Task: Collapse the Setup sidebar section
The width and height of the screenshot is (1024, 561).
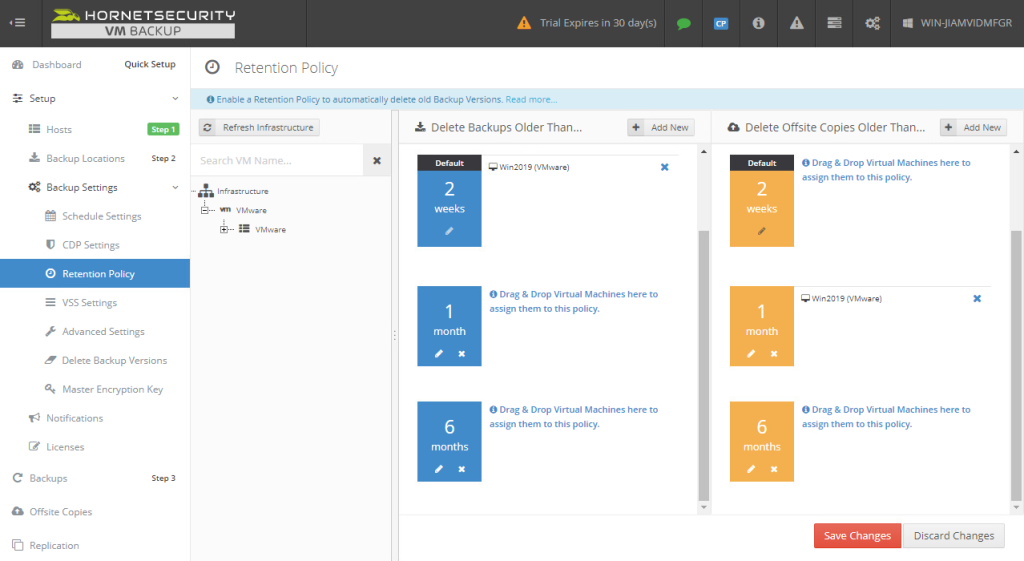Action: 175,99
